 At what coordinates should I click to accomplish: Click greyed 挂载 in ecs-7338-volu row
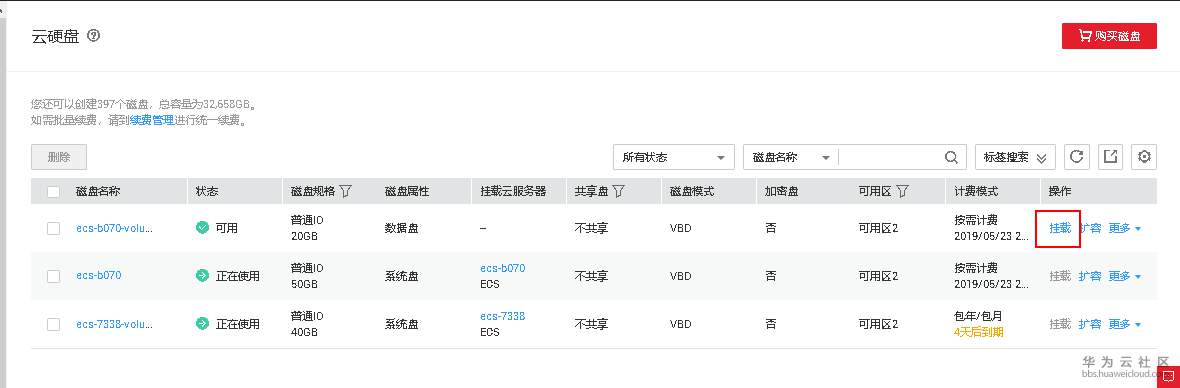[x=1060, y=324]
